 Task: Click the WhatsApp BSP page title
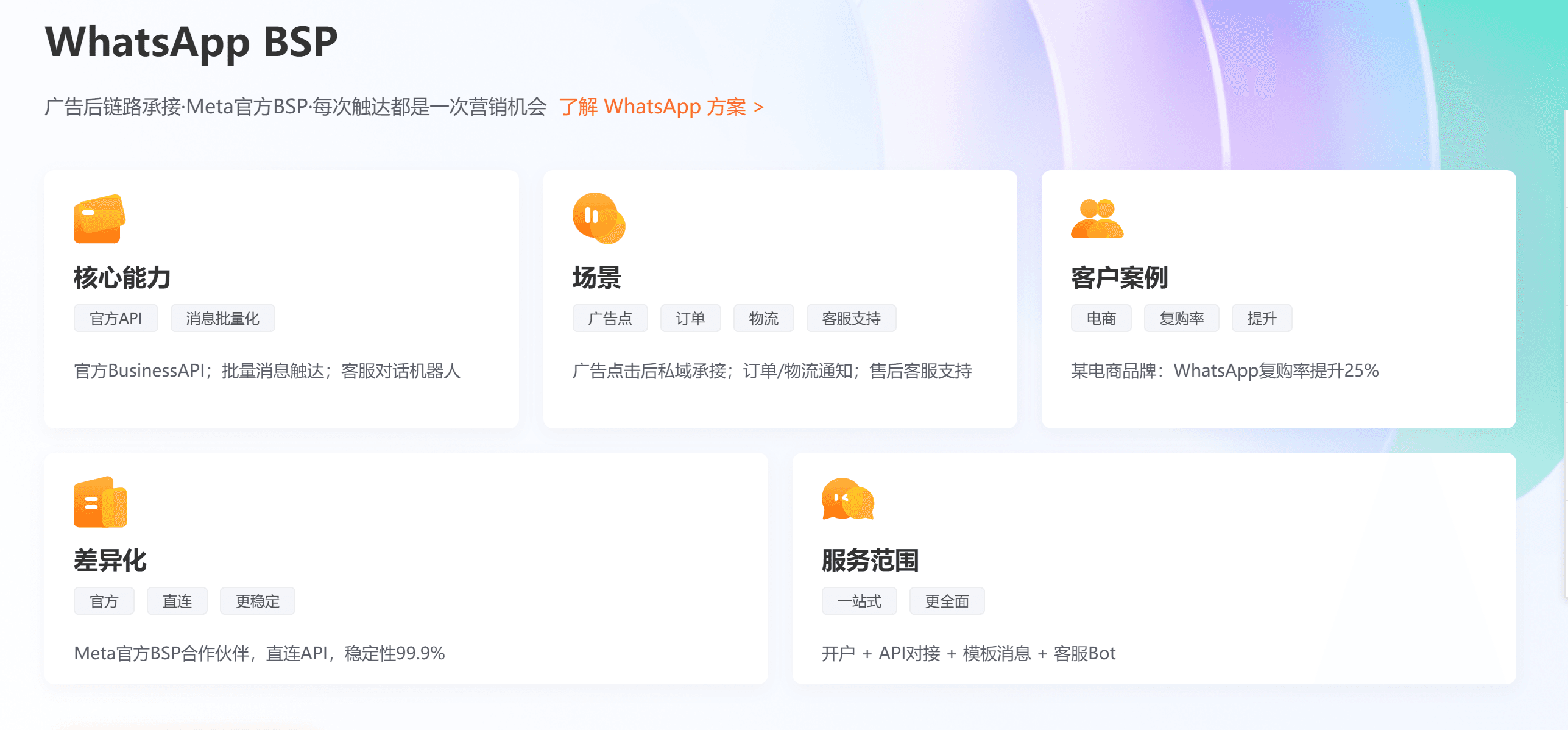(x=191, y=42)
